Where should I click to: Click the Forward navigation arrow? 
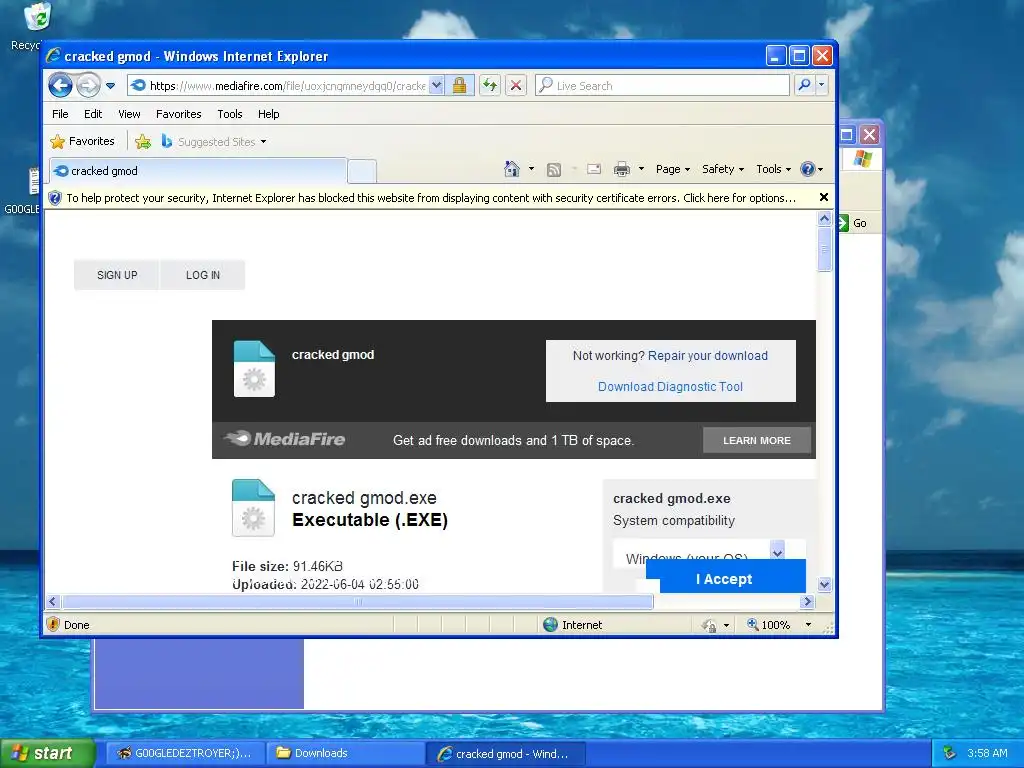click(88, 86)
